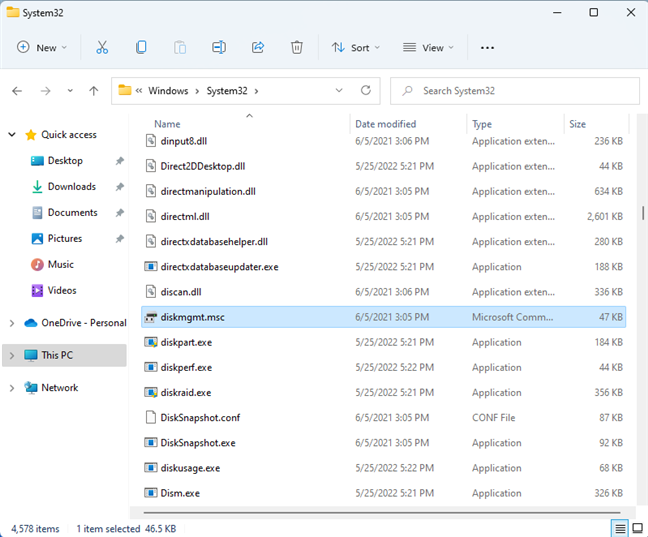Switch to large thumbnails view icon
This screenshot has height=537, width=648.
pyautogui.click(x=638, y=528)
